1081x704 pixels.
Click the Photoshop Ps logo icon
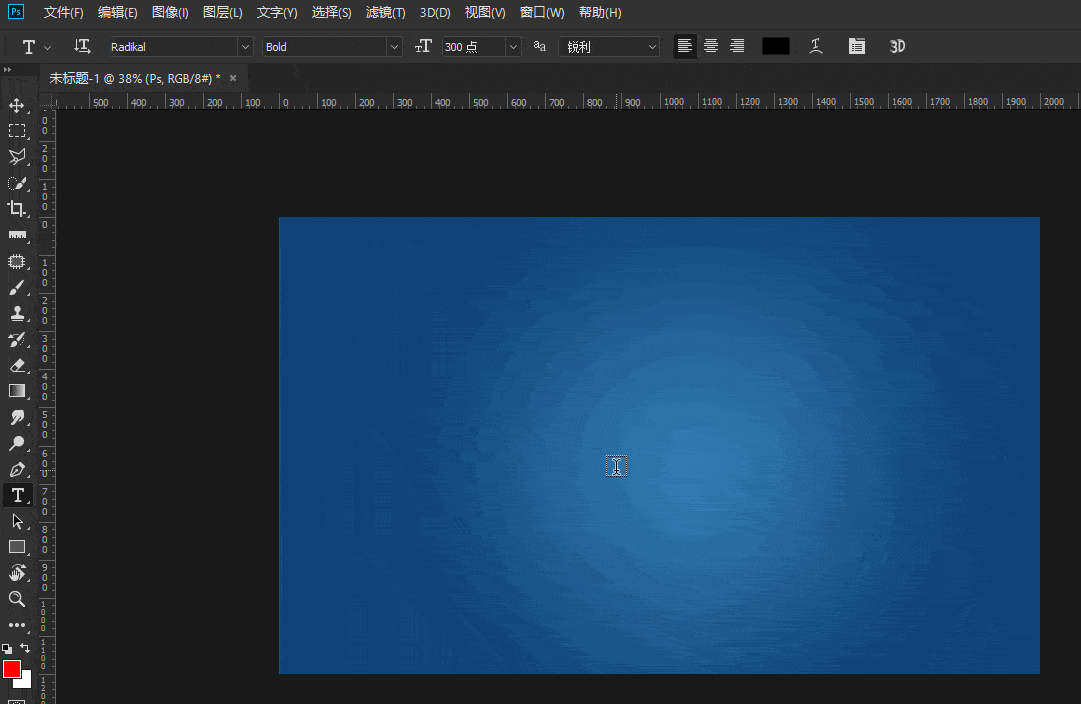pos(15,12)
